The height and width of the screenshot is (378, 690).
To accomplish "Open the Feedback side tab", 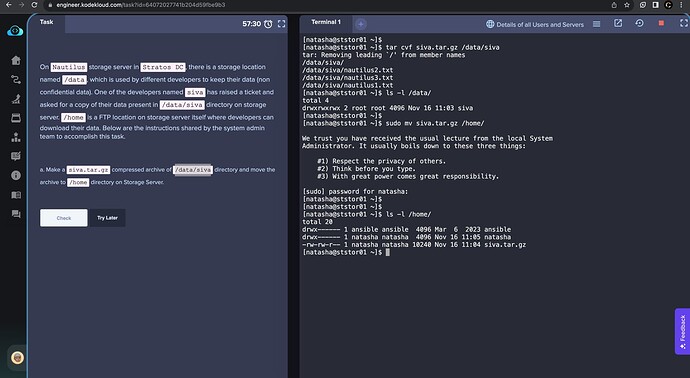I will [682, 331].
